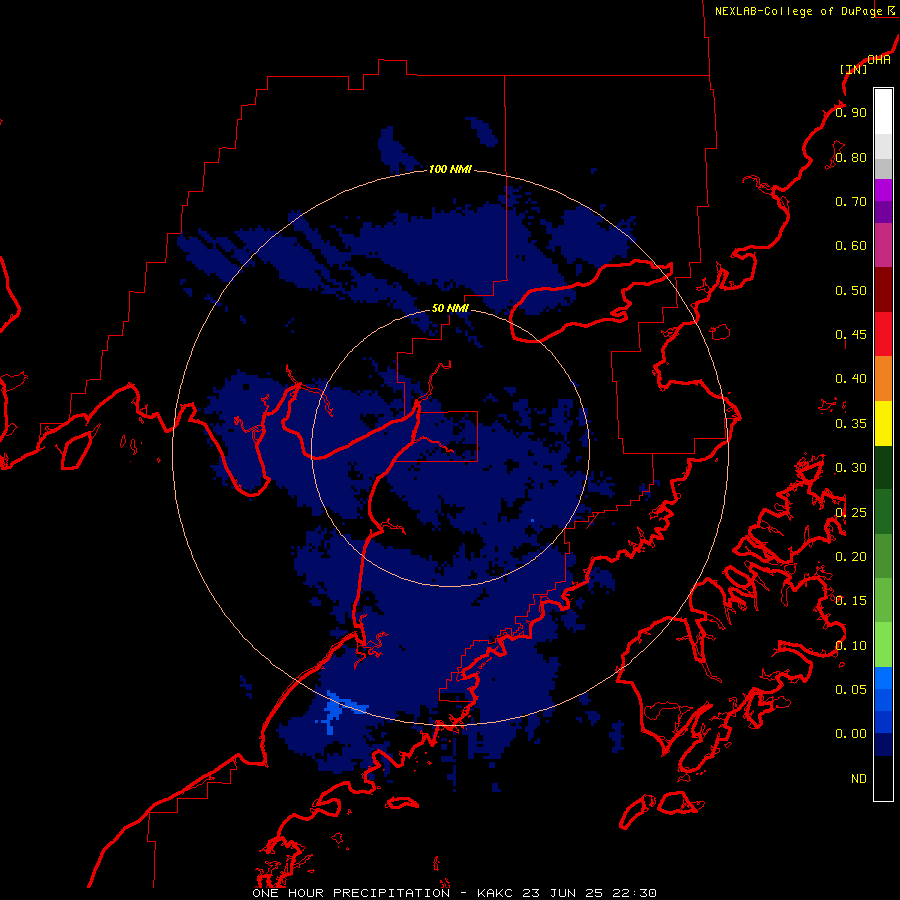The image size is (900, 900).
Task: Click the 0.90 legend value
Action: (851, 112)
